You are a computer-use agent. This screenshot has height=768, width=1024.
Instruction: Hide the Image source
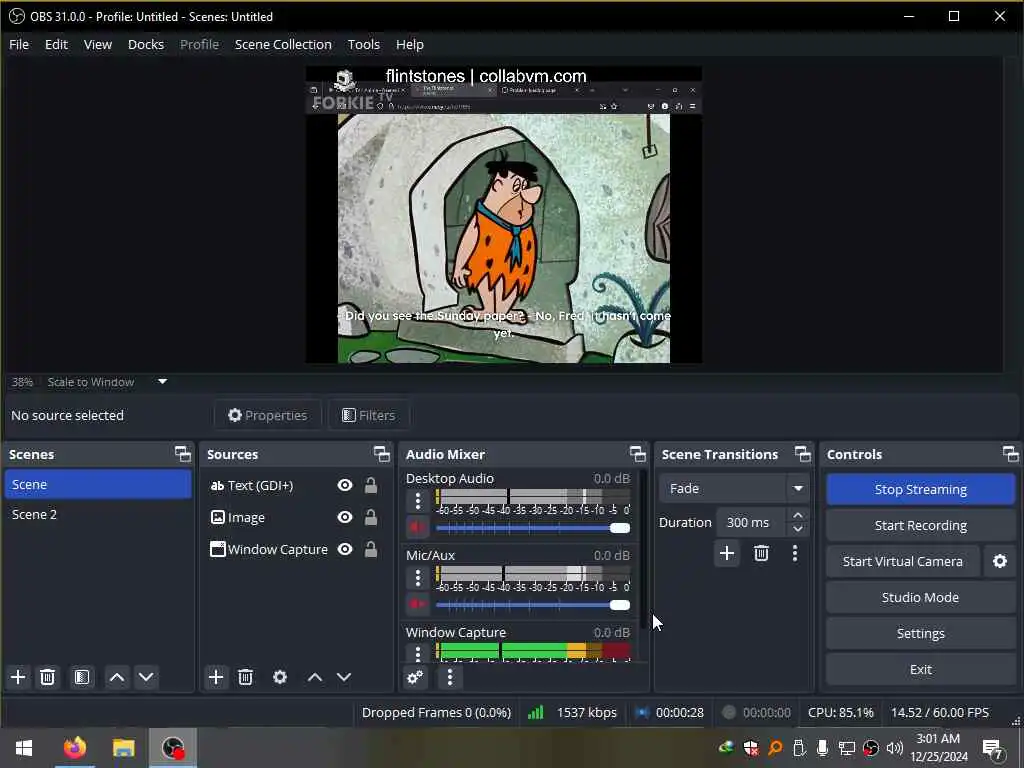[x=345, y=517]
